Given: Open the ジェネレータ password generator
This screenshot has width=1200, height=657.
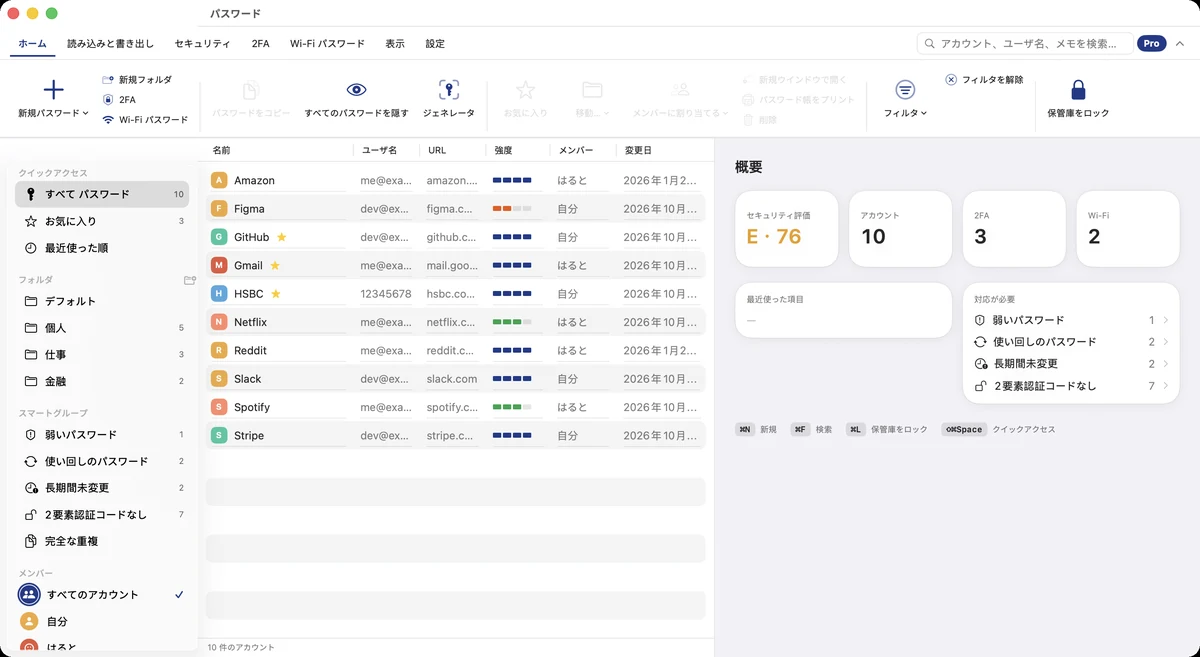Looking at the screenshot, I should [449, 100].
